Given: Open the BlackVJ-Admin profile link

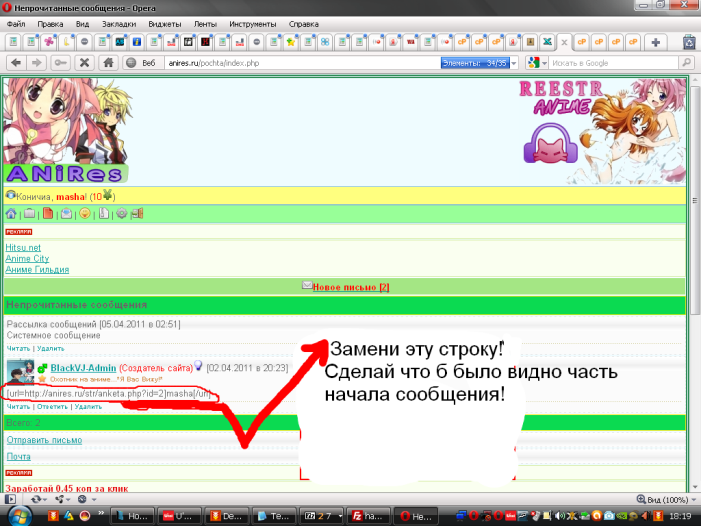Looking at the screenshot, I should pos(83,368).
